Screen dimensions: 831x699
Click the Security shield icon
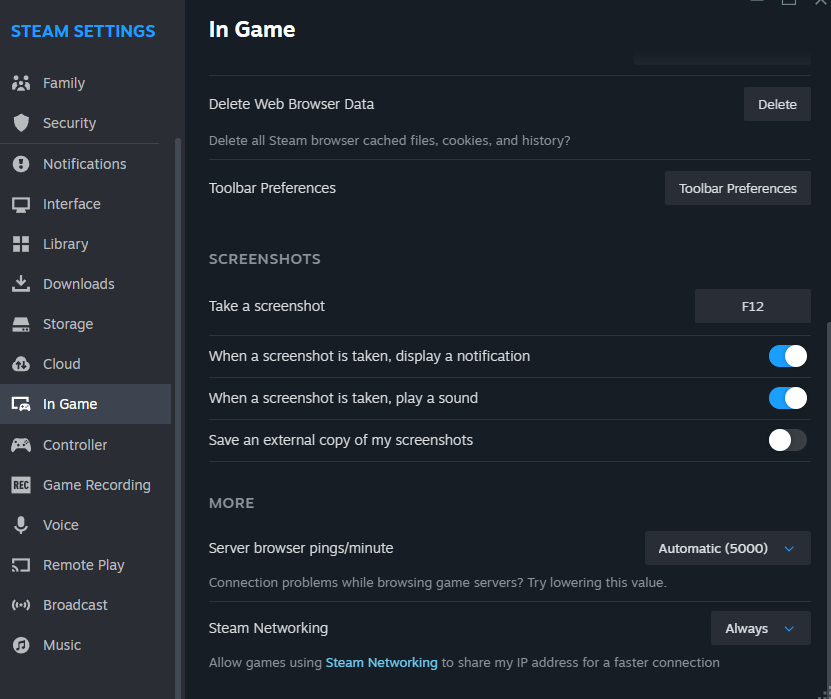pyautogui.click(x=21, y=123)
